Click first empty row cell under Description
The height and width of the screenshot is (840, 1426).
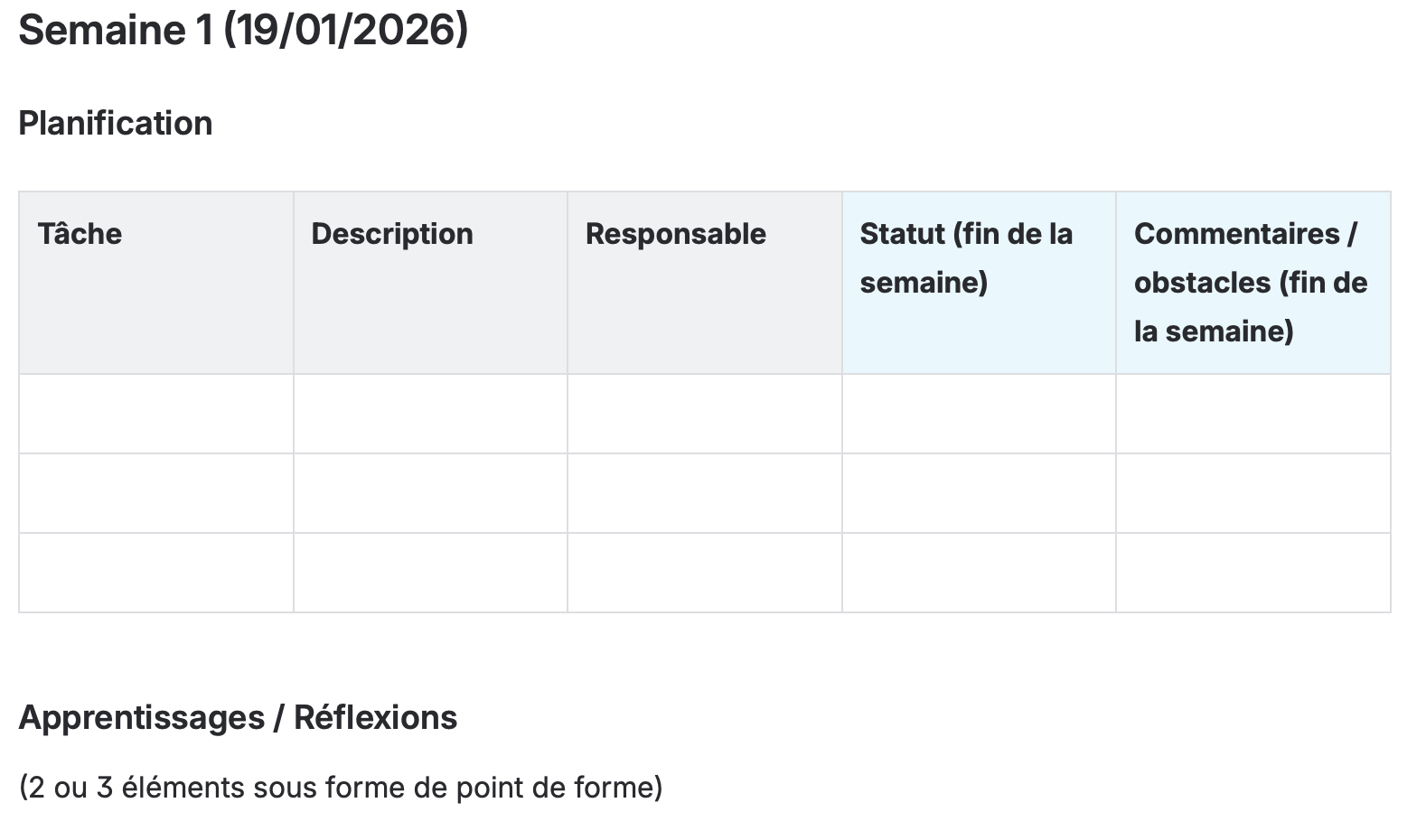point(430,414)
